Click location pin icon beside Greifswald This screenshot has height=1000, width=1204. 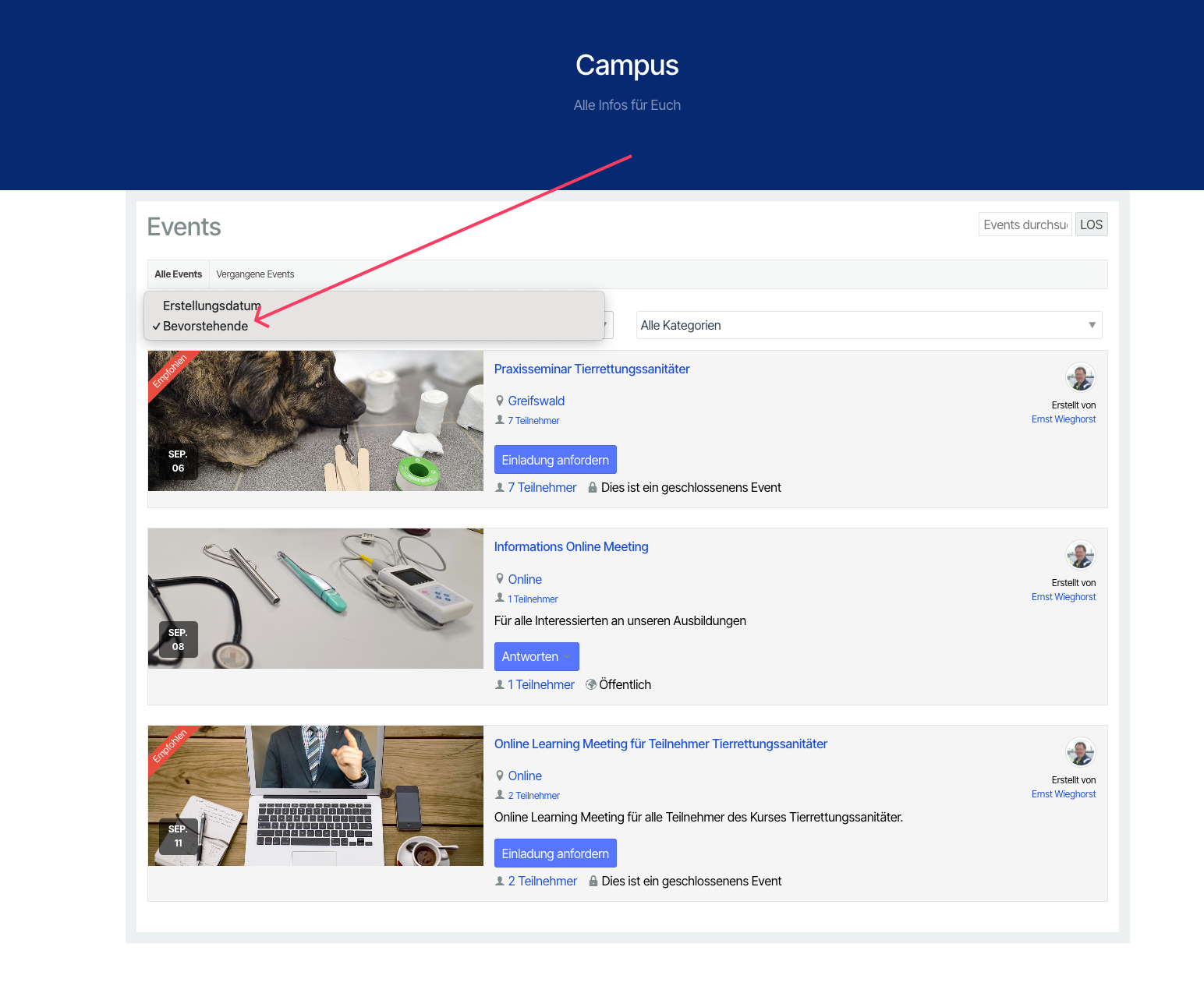tap(500, 401)
